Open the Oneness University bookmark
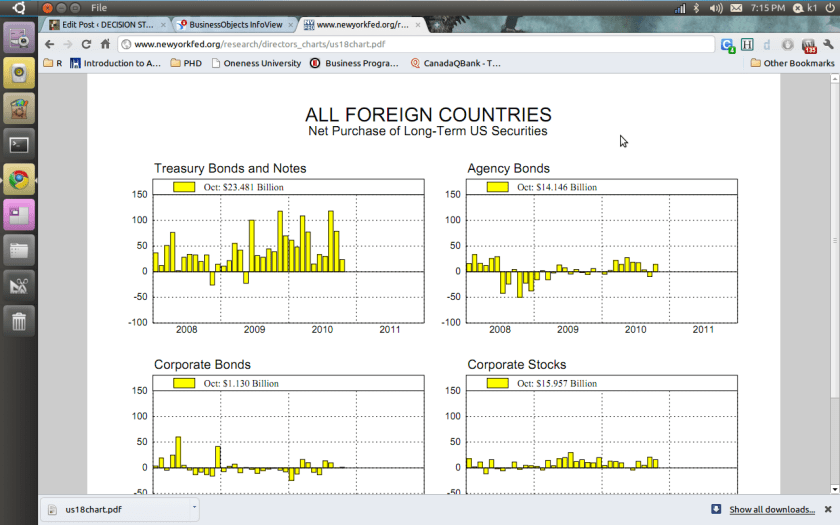 pyautogui.click(x=254, y=63)
